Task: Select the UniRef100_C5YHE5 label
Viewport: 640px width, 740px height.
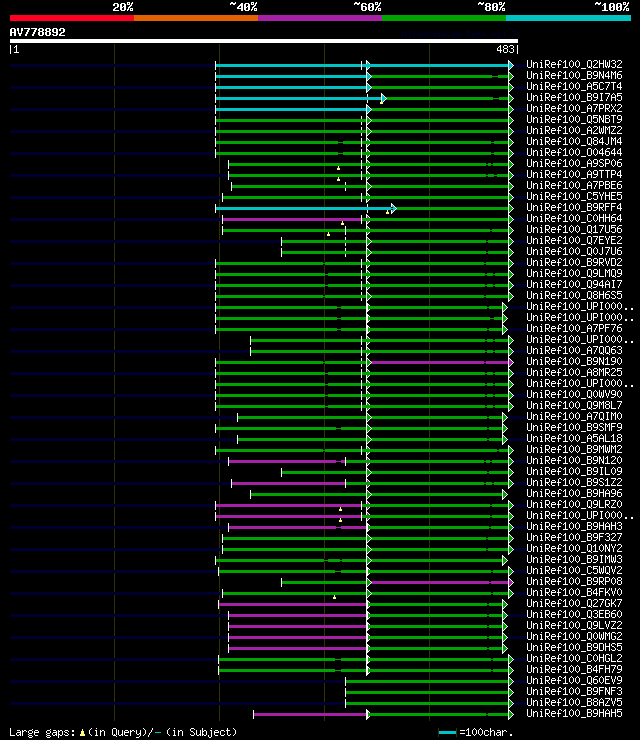Action: point(574,196)
